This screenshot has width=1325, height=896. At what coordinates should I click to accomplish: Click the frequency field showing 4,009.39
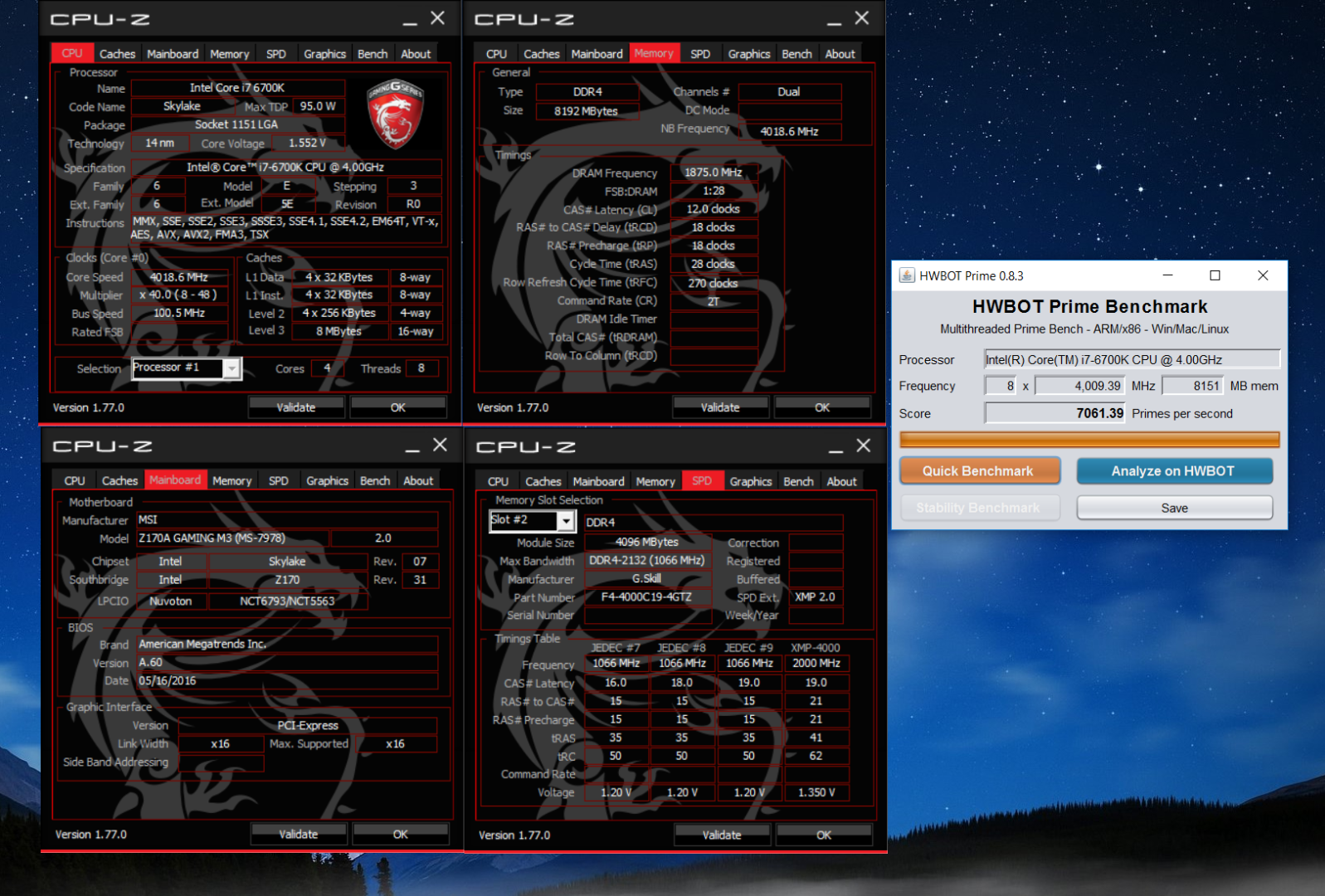1079,386
